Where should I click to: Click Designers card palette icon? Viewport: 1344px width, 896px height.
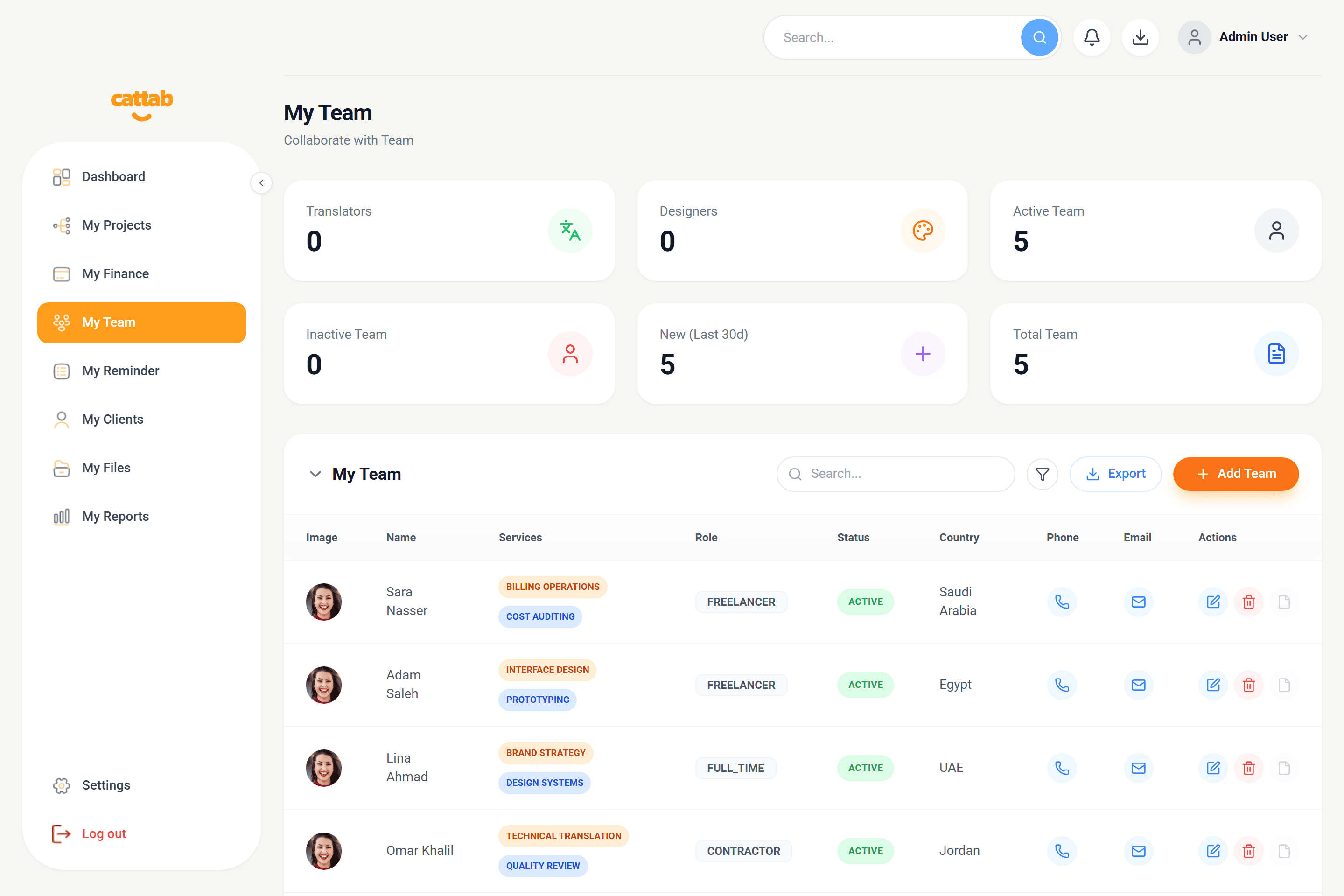point(923,231)
